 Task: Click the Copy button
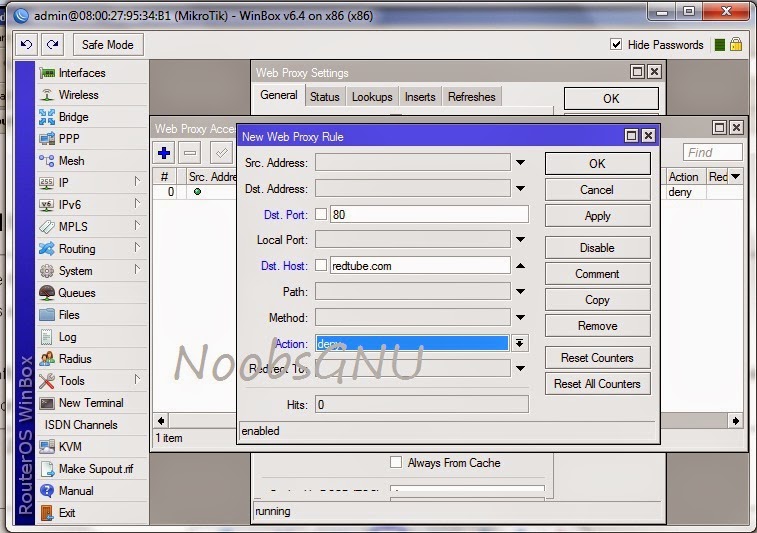(x=597, y=300)
